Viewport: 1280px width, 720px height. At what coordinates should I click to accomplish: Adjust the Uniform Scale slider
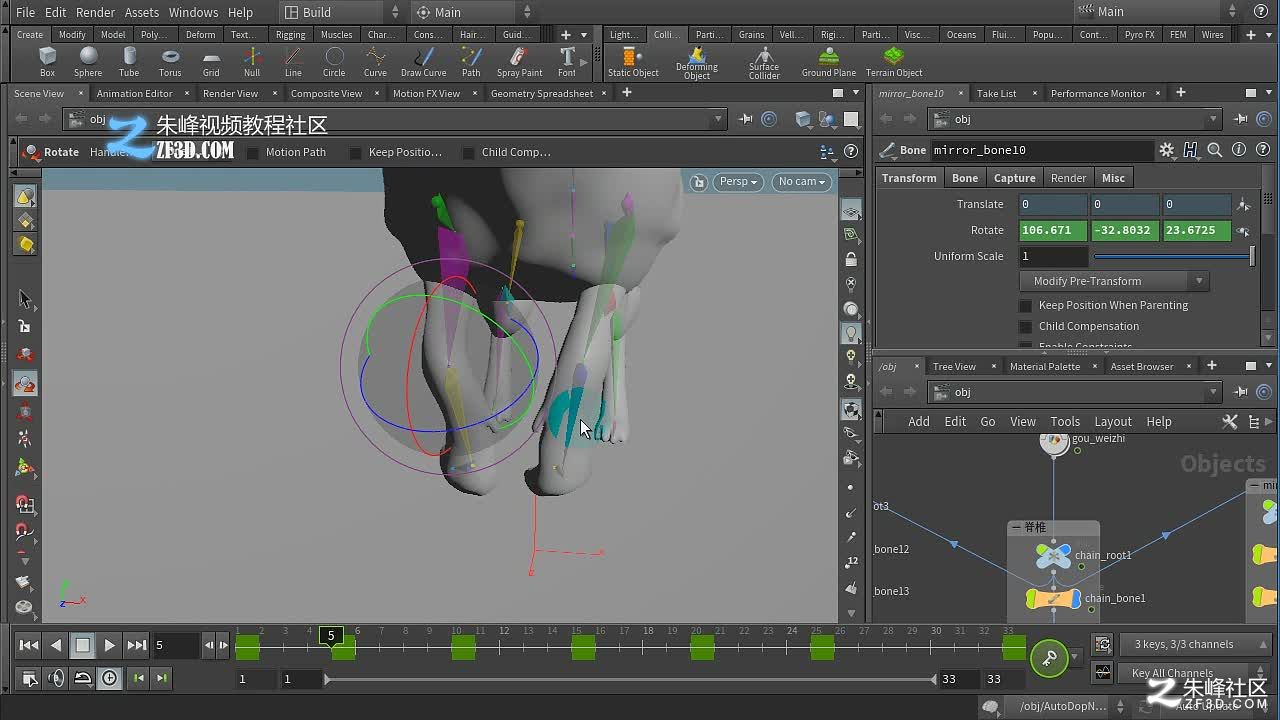pyautogui.click(x=1173, y=256)
